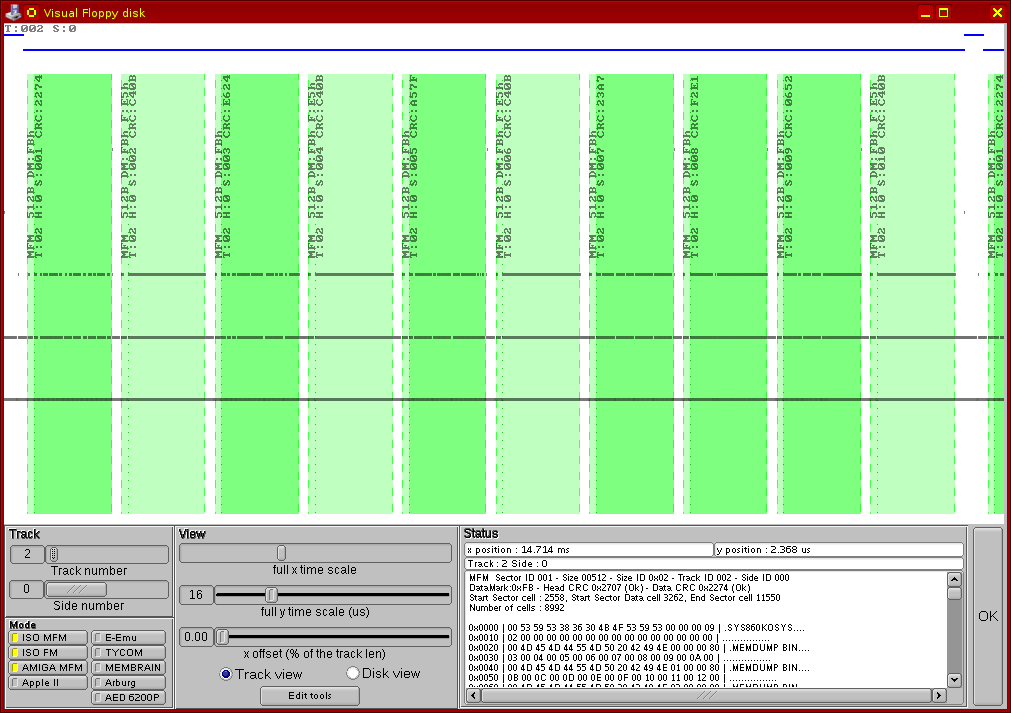This screenshot has width=1011, height=713.
Task: Enable Arburg format mode
Action: [x=129, y=683]
